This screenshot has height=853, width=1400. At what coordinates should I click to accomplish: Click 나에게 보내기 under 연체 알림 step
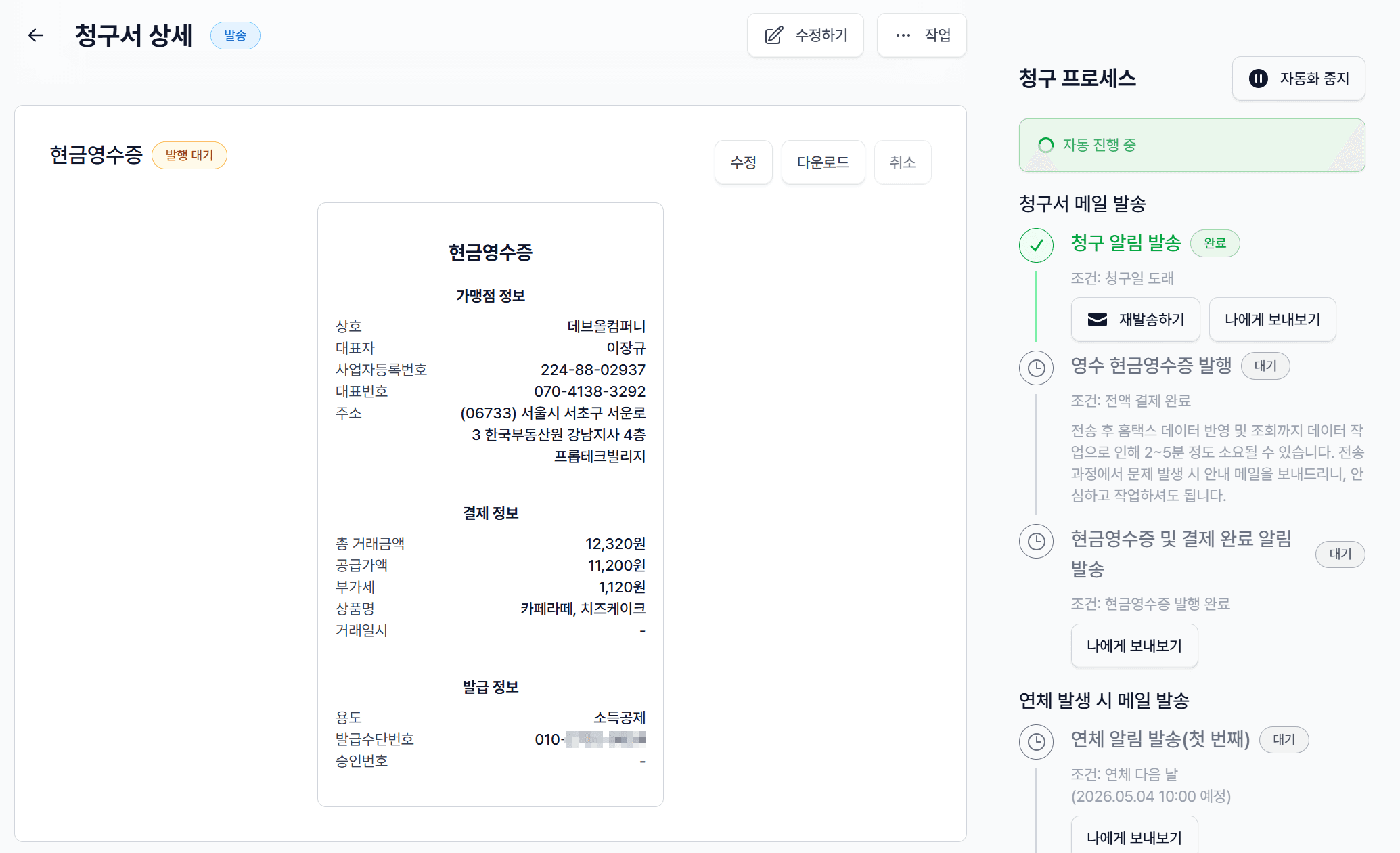pos(1133,837)
